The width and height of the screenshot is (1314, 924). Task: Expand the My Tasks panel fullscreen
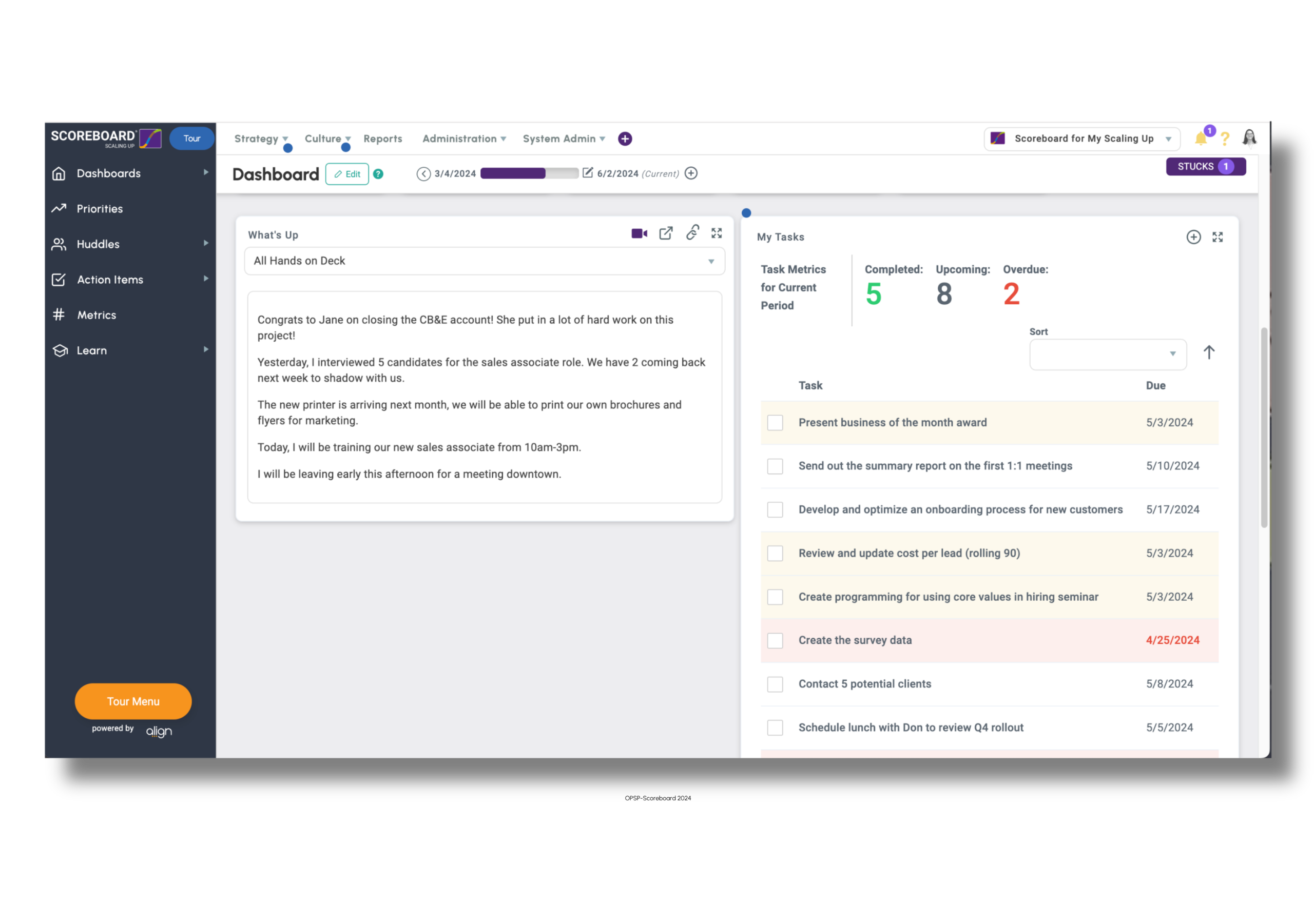(x=1218, y=237)
